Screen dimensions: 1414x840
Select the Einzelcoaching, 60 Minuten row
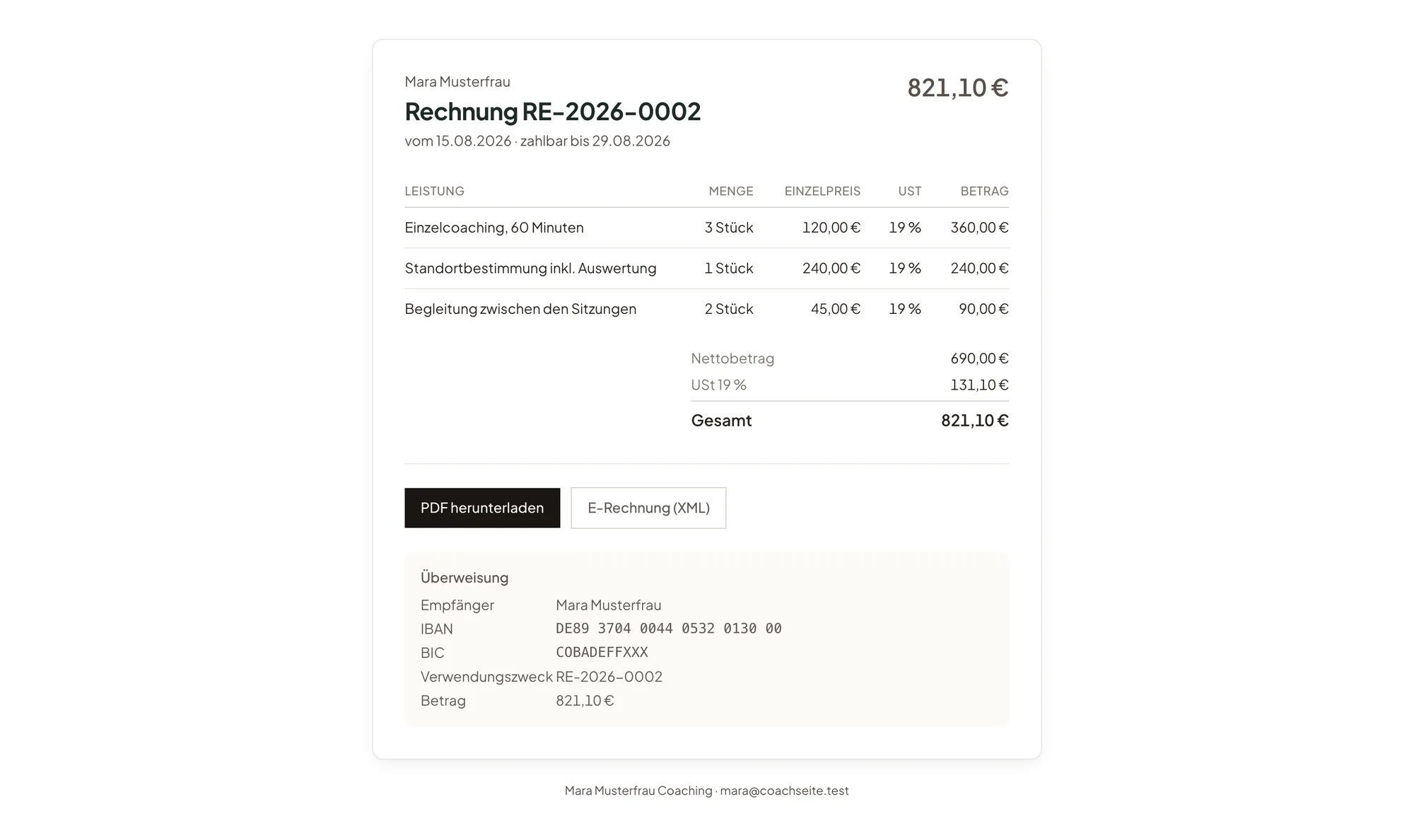(x=706, y=228)
